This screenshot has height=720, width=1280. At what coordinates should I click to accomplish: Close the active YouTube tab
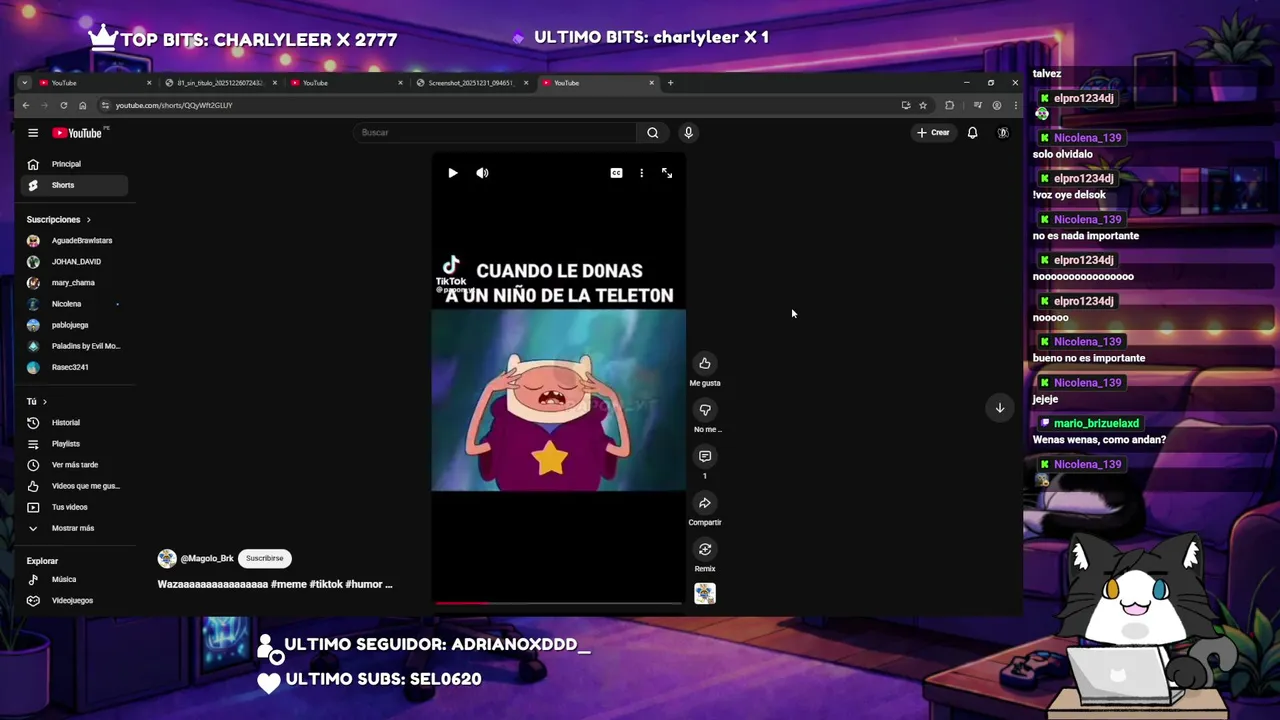click(x=651, y=83)
